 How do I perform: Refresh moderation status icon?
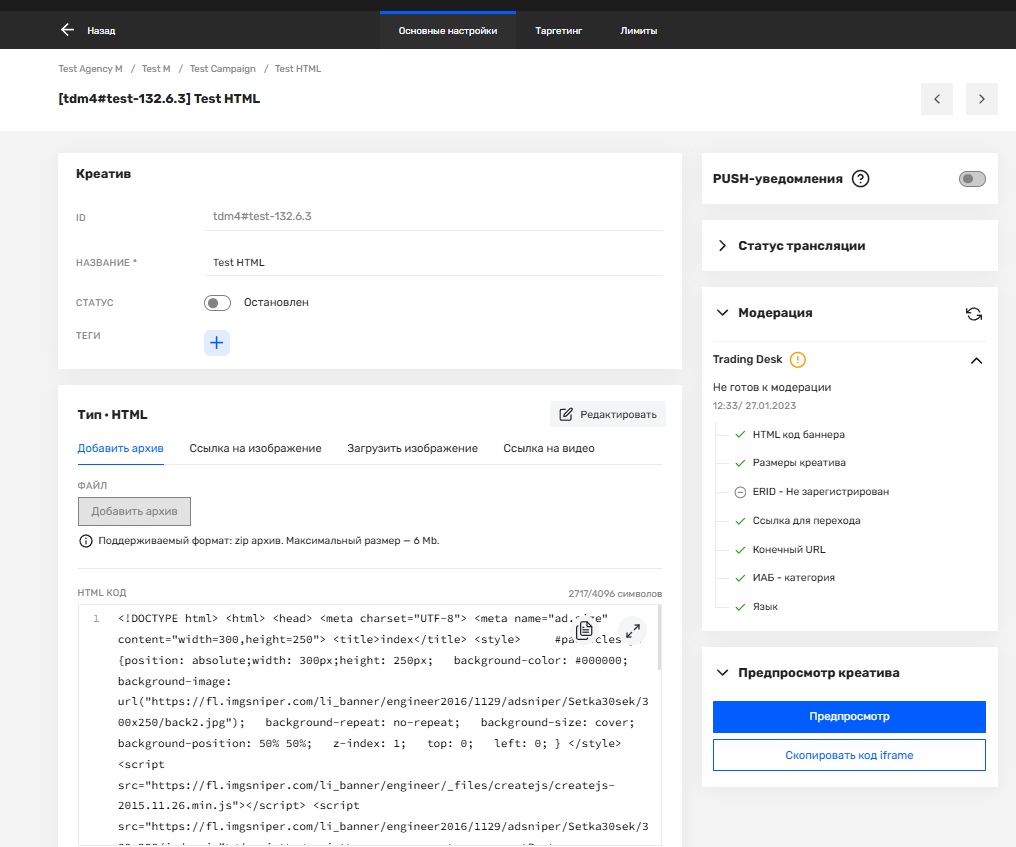(974, 314)
